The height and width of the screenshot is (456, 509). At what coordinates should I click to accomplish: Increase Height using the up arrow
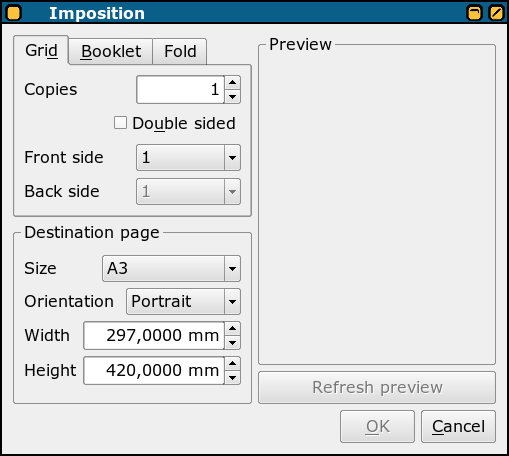click(x=232, y=364)
